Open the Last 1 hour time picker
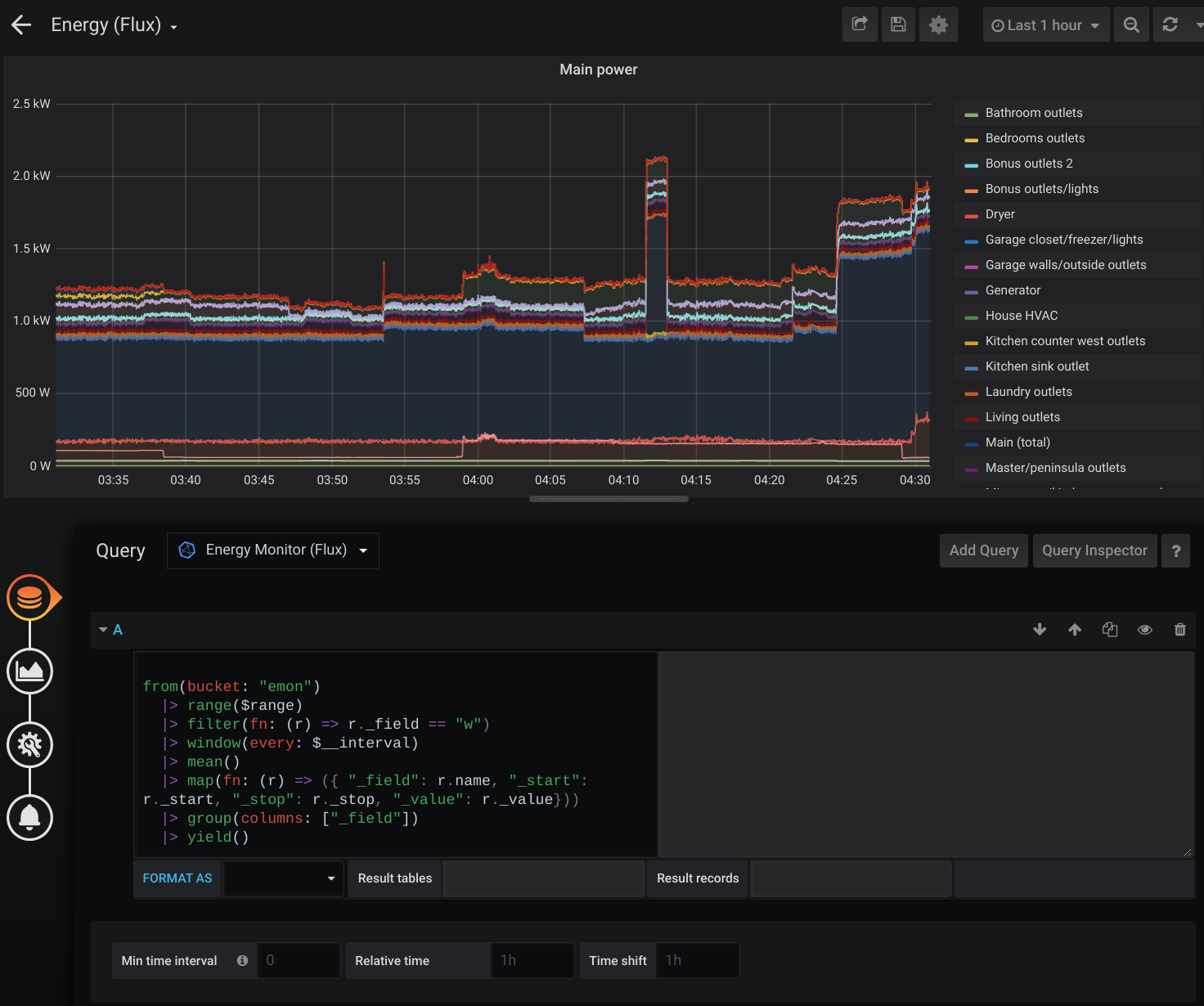Image resolution: width=1204 pixels, height=1006 pixels. point(1045,25)
